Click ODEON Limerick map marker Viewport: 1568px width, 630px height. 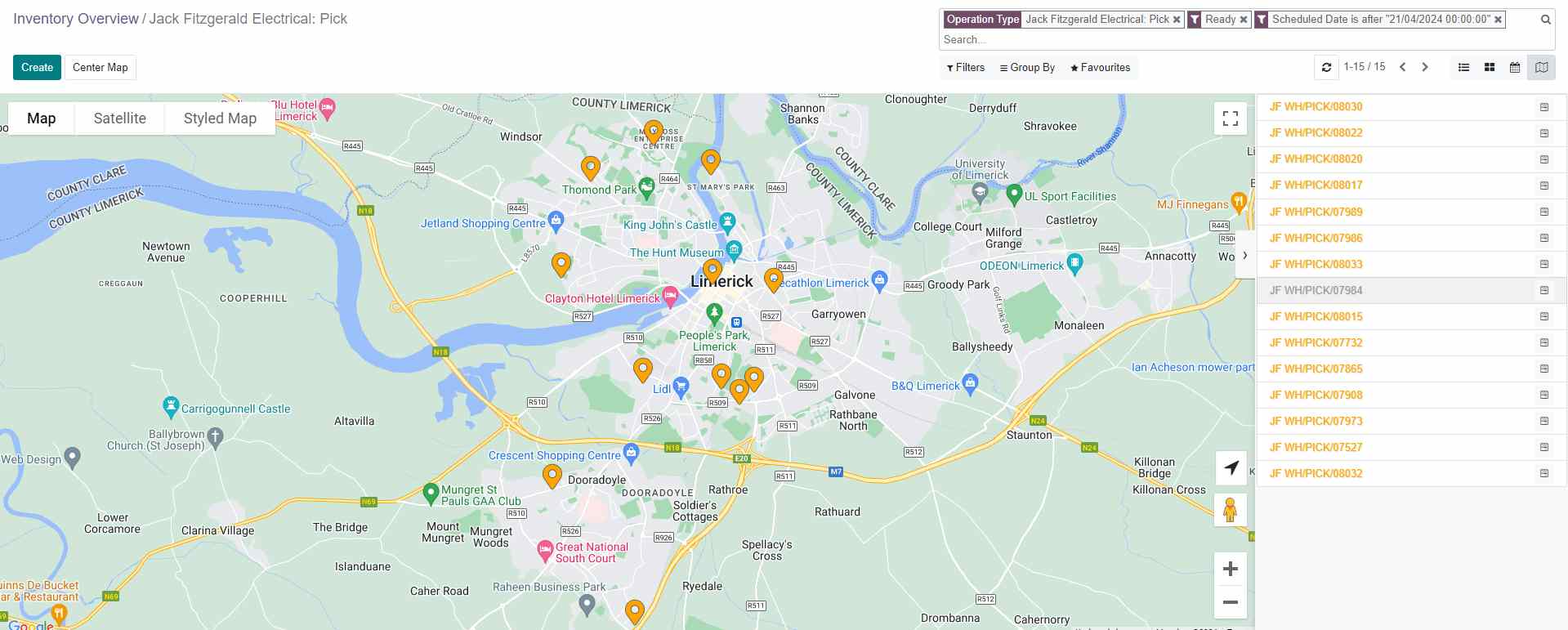[1074, 263]
